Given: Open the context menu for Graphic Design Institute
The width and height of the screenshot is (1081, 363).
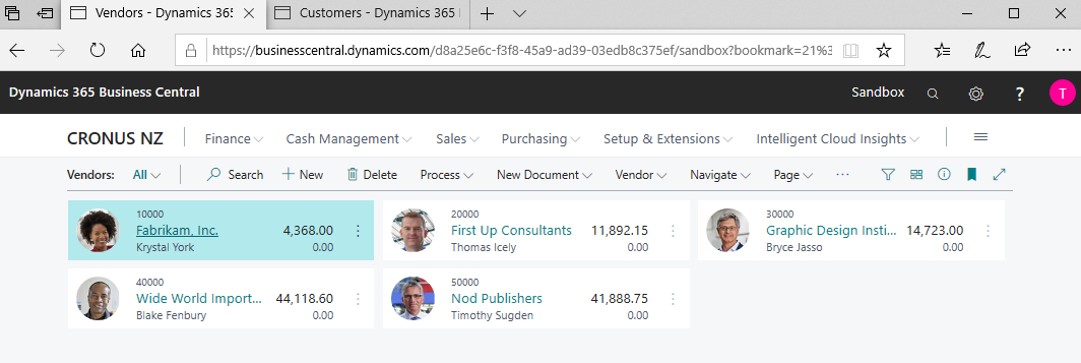Looking at the screenshot, I should (x=987, y=231).
